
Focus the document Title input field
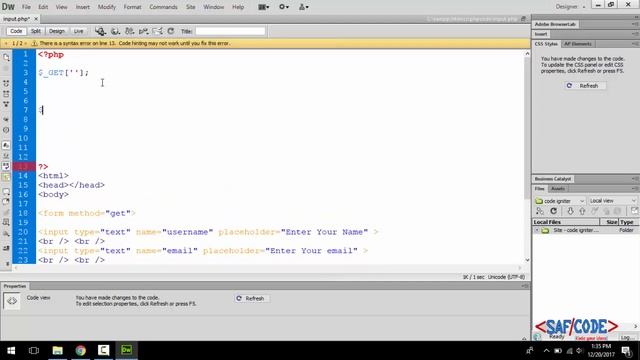(x=230, y=31)
